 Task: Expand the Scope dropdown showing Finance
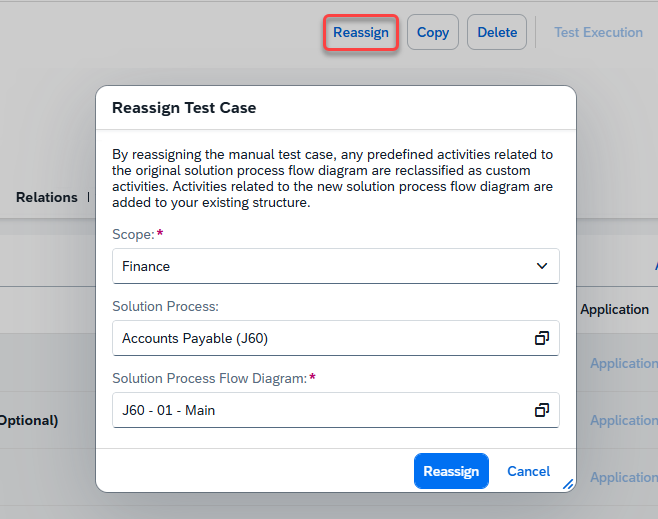point(541,266)
